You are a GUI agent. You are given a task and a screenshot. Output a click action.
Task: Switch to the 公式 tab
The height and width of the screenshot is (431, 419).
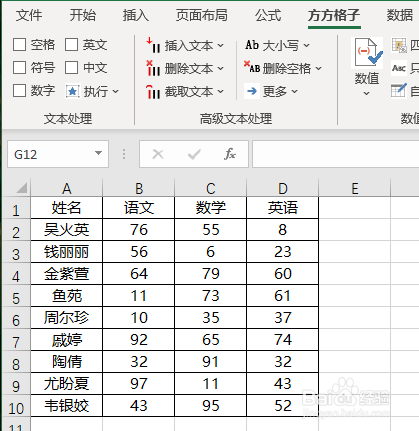pos(268,15)
